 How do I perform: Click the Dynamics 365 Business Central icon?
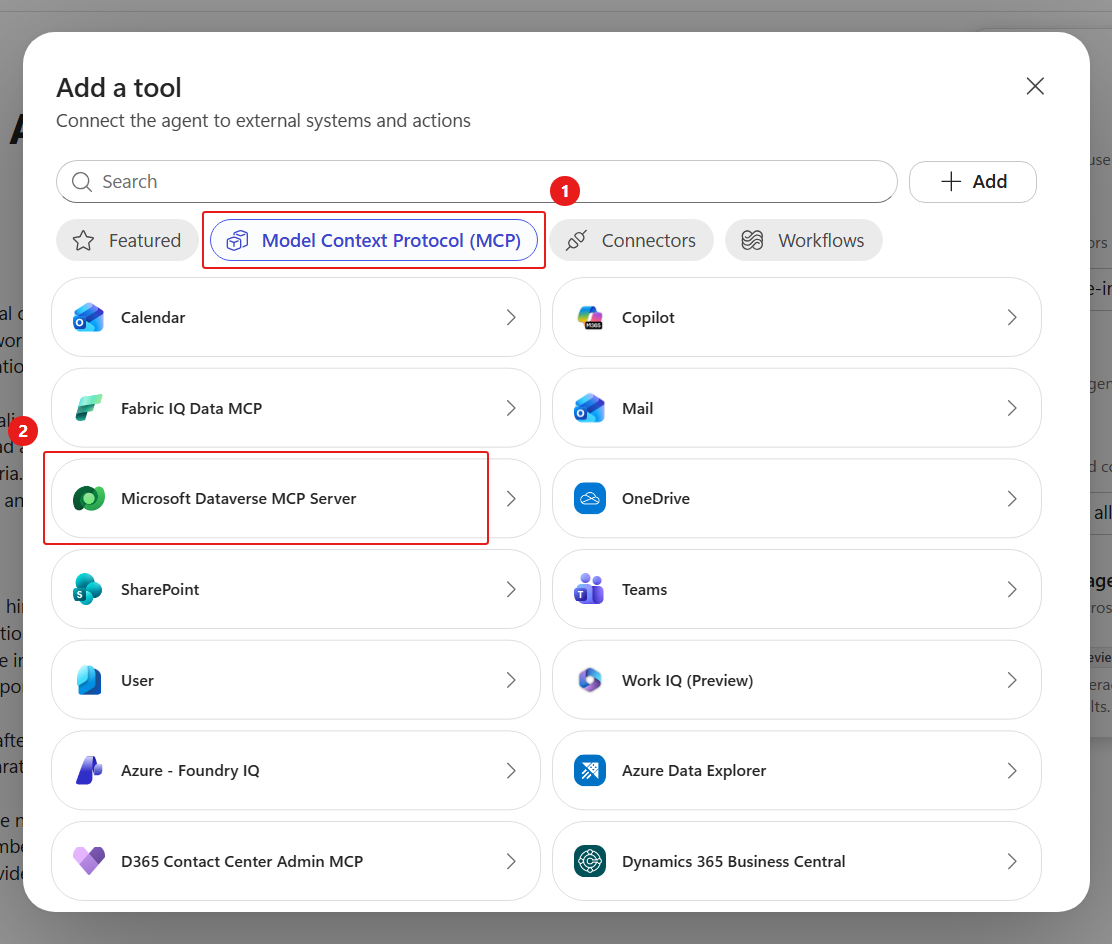[590, 861]
